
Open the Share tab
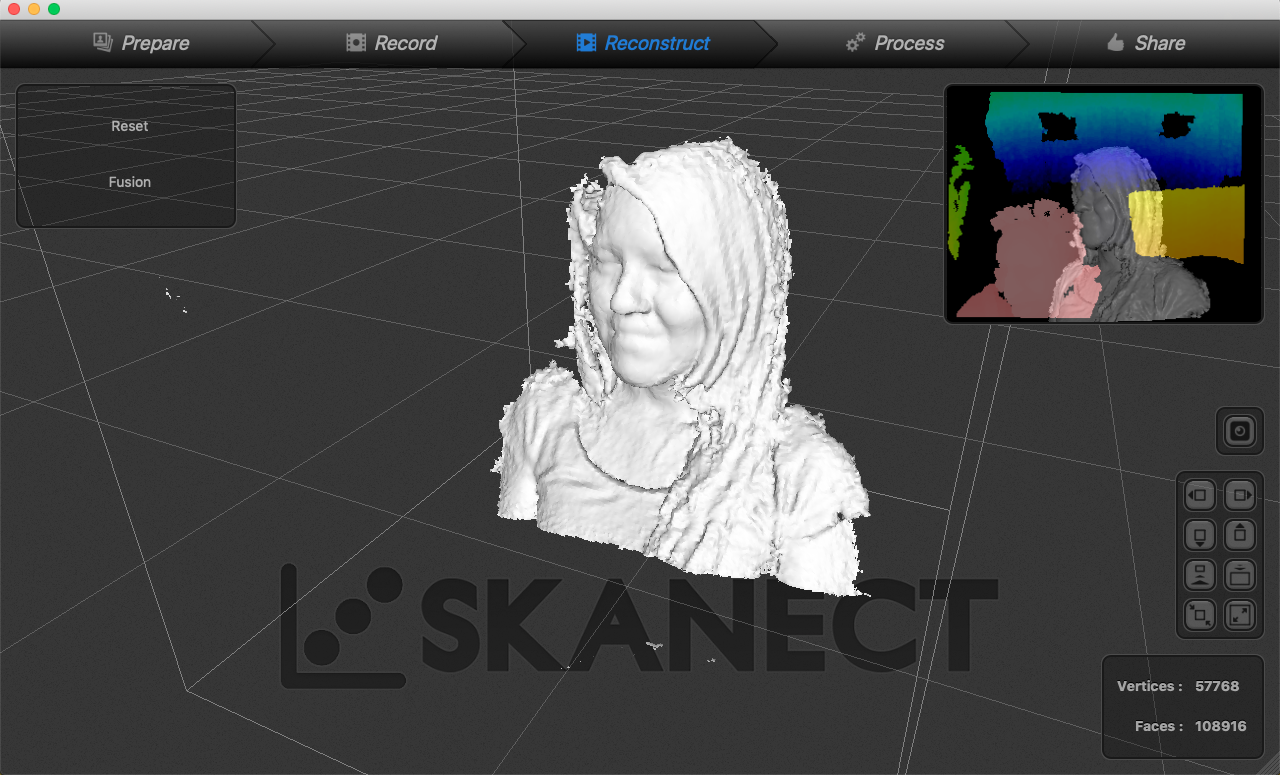pyautogui.click(x=1148, y=43)
